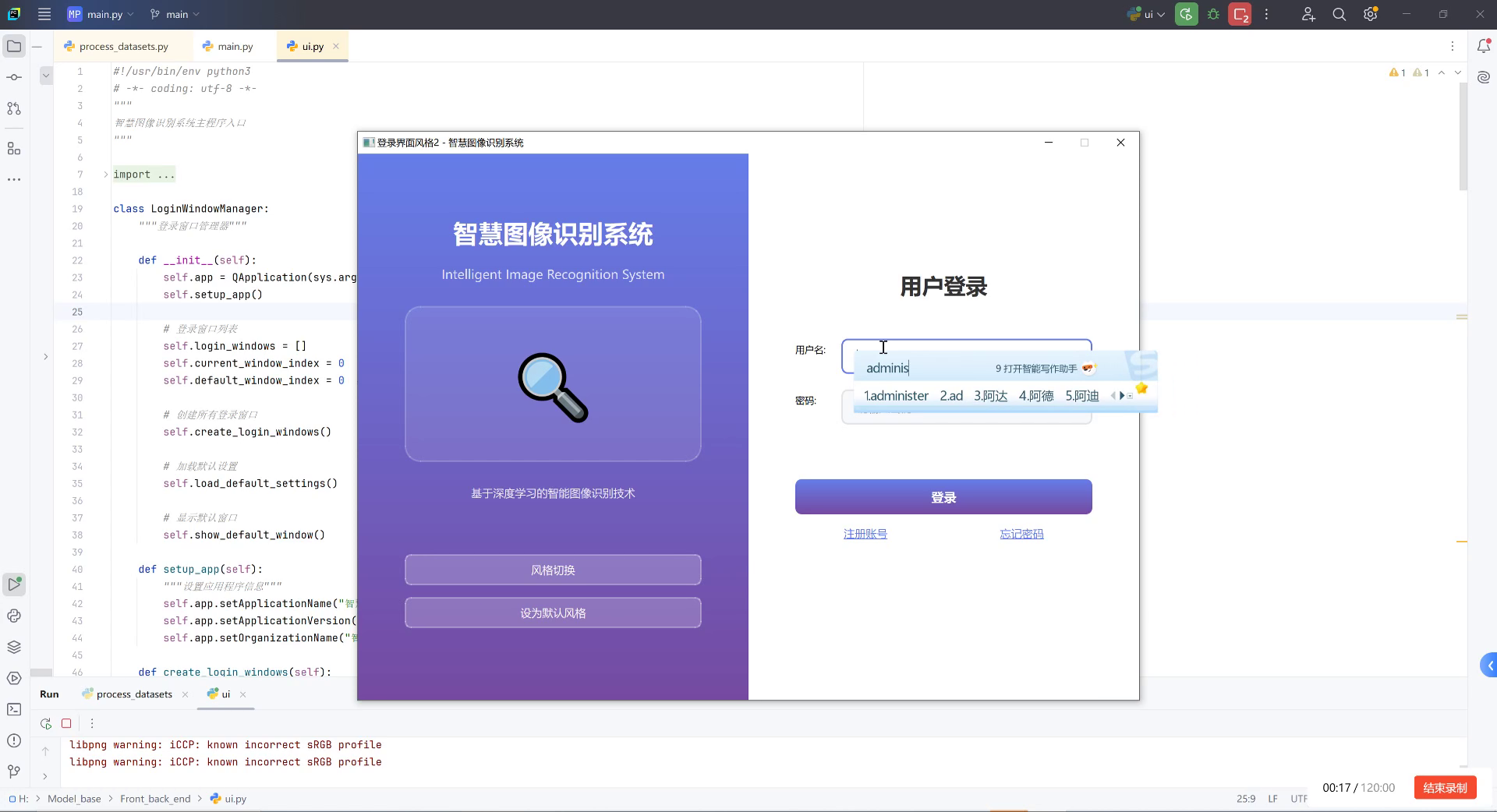Open the Problems tool window icon
Viewport: 1497px width, 812px height.
(13, 741)
